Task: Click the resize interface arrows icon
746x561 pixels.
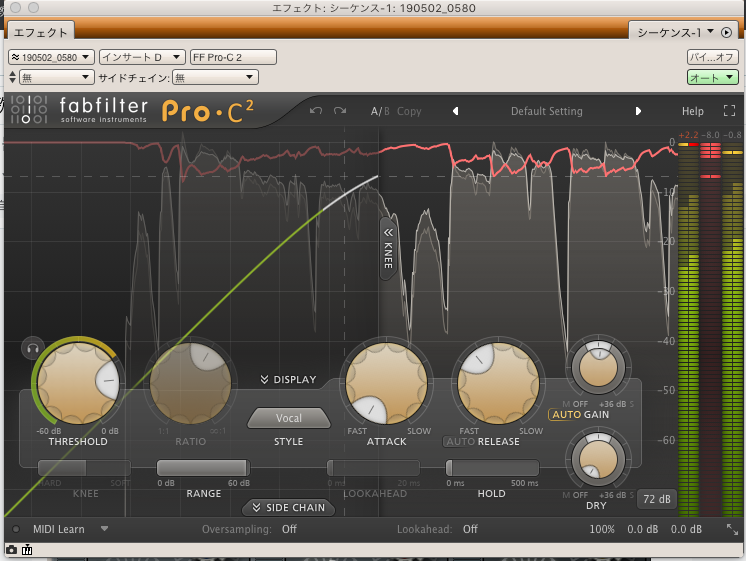Action: [732, 529]
